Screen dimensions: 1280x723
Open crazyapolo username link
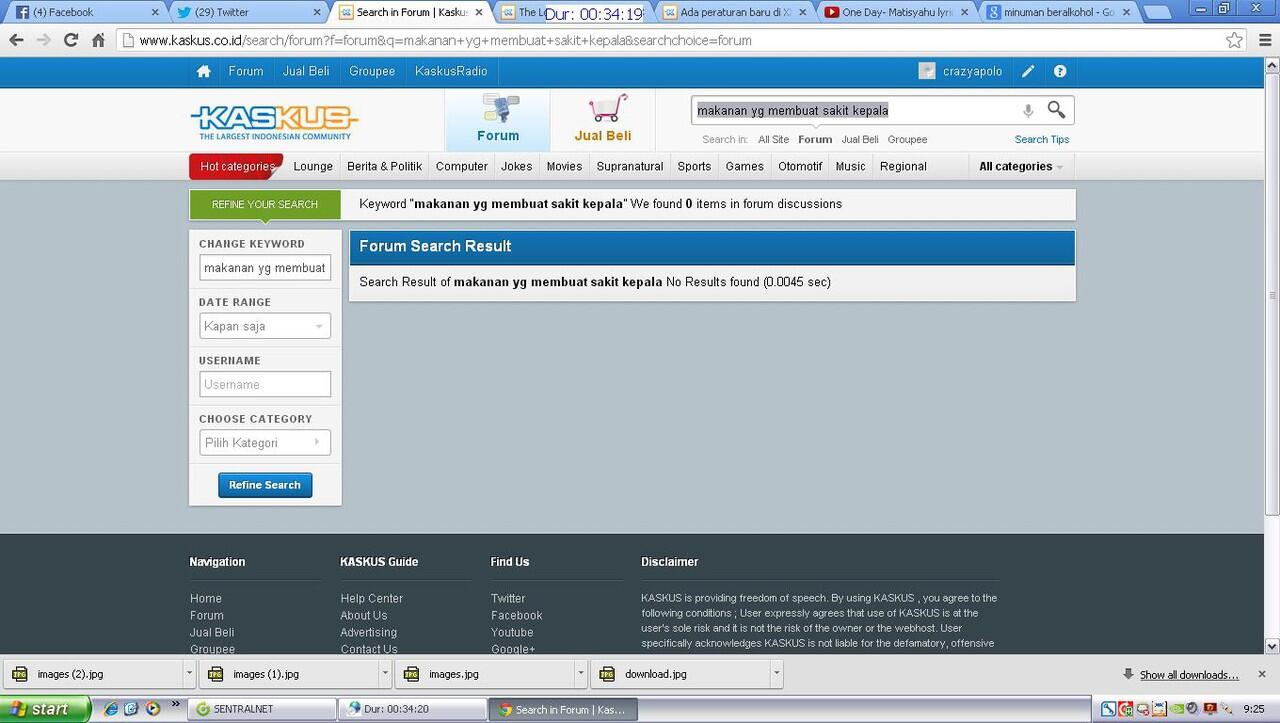pyautogui.click(x=972, y=71)
